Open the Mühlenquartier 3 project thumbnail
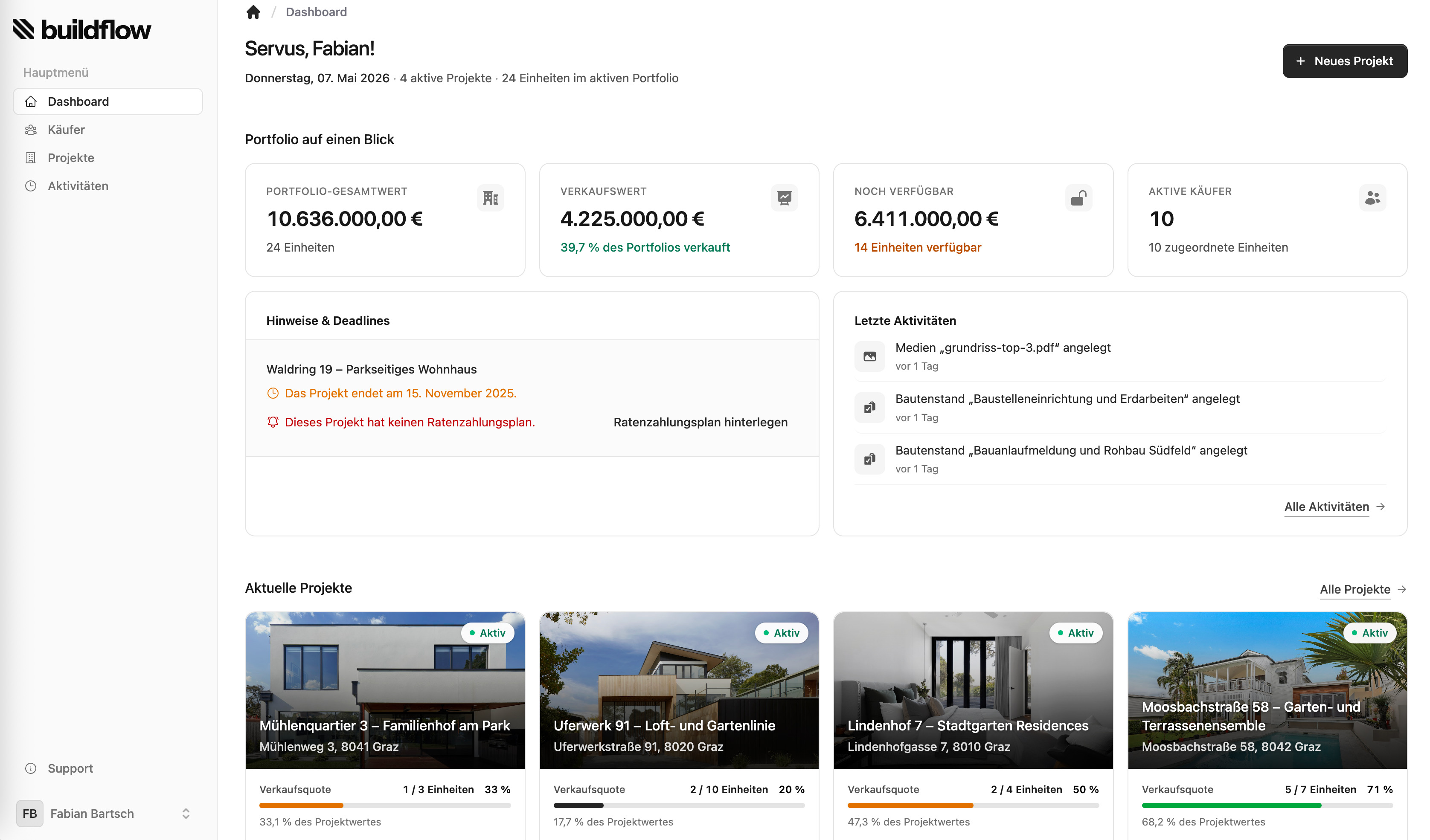1430x840 pixels. 385,691
